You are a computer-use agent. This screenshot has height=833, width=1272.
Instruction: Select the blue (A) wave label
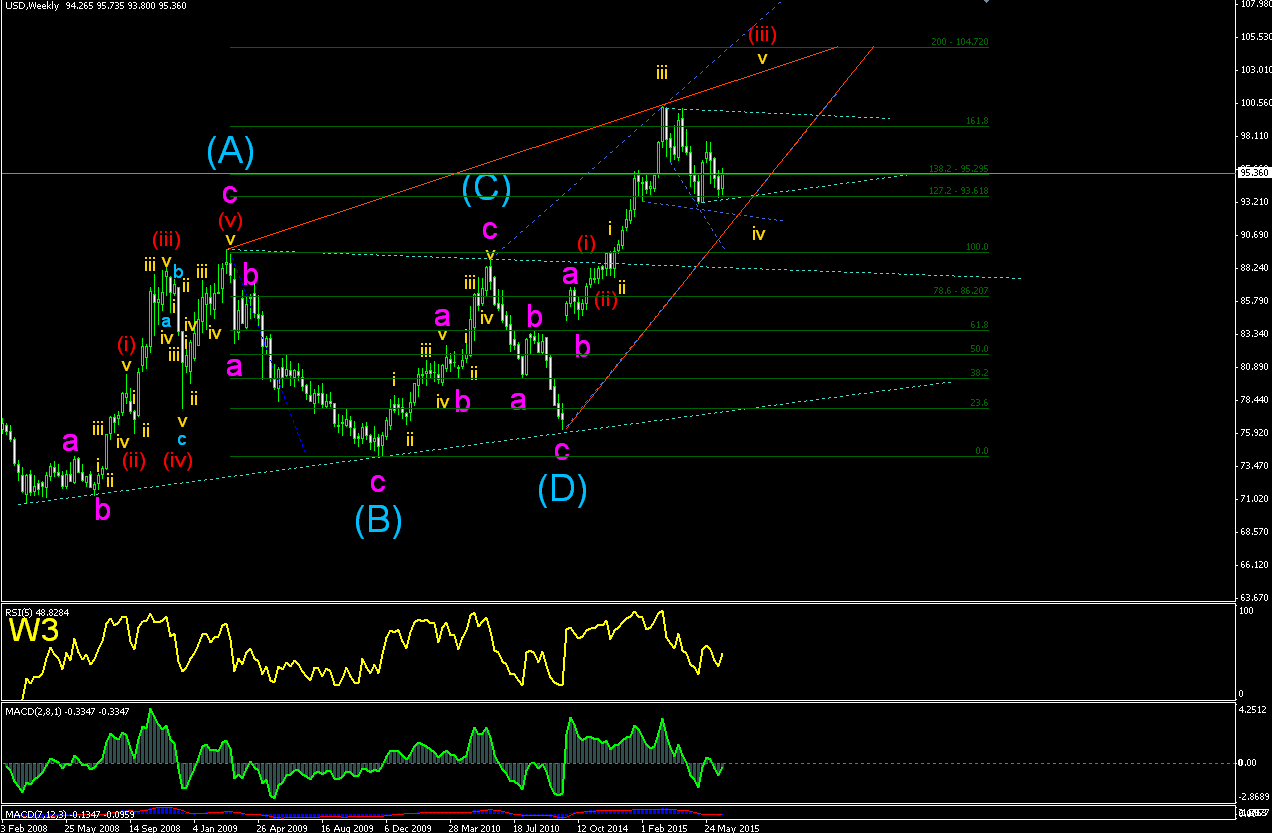(230, 151)
